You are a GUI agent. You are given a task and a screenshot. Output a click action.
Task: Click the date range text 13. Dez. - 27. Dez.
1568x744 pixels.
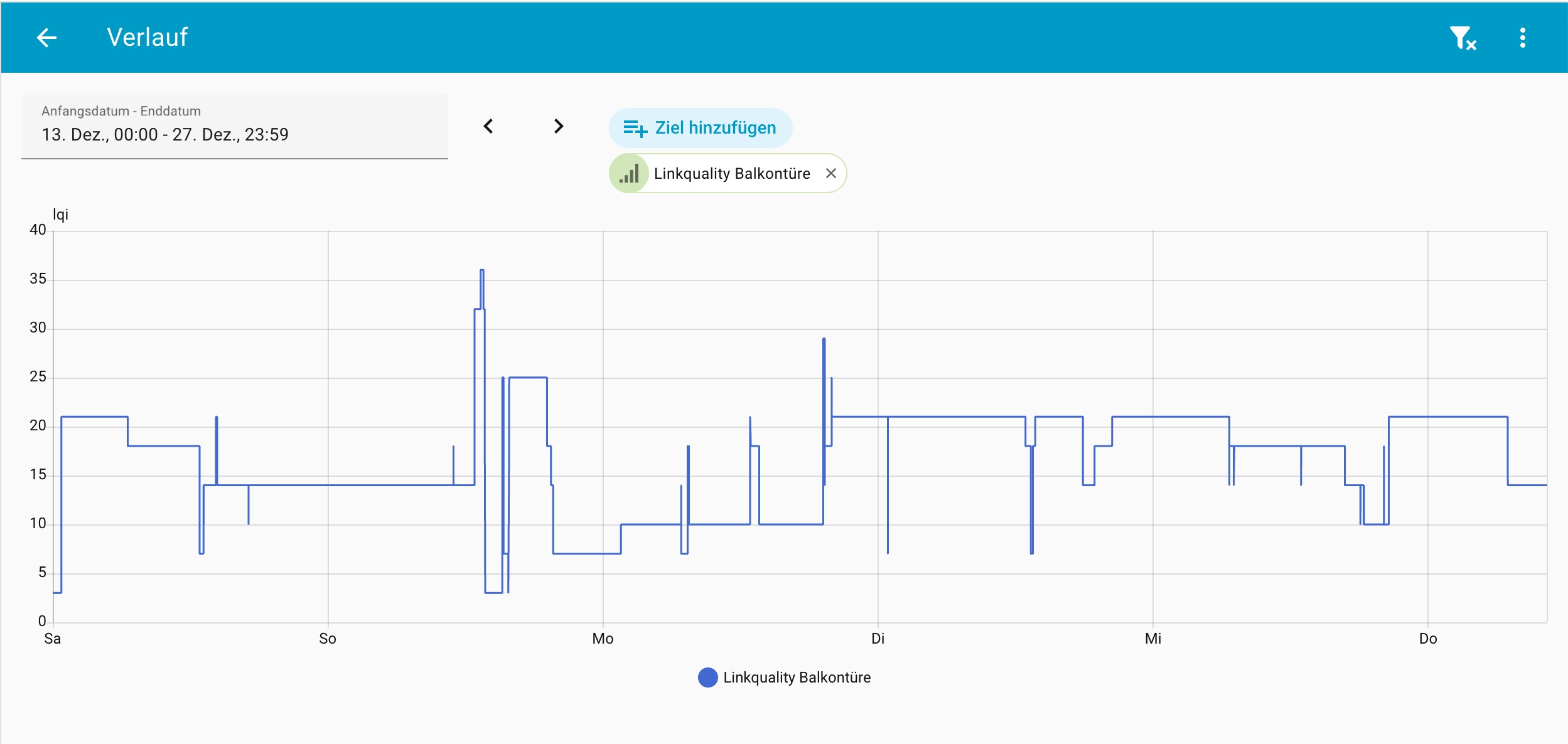tap(165, 135)
